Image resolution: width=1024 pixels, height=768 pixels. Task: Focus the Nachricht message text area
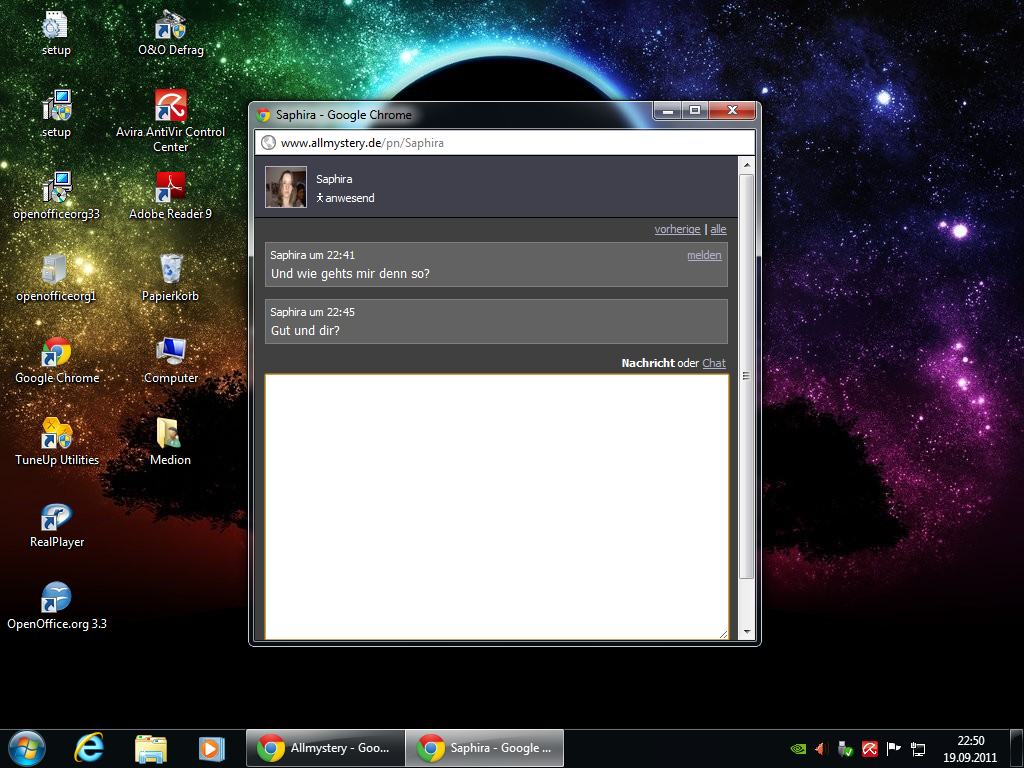pyautogui.click(x=496, y=506)
